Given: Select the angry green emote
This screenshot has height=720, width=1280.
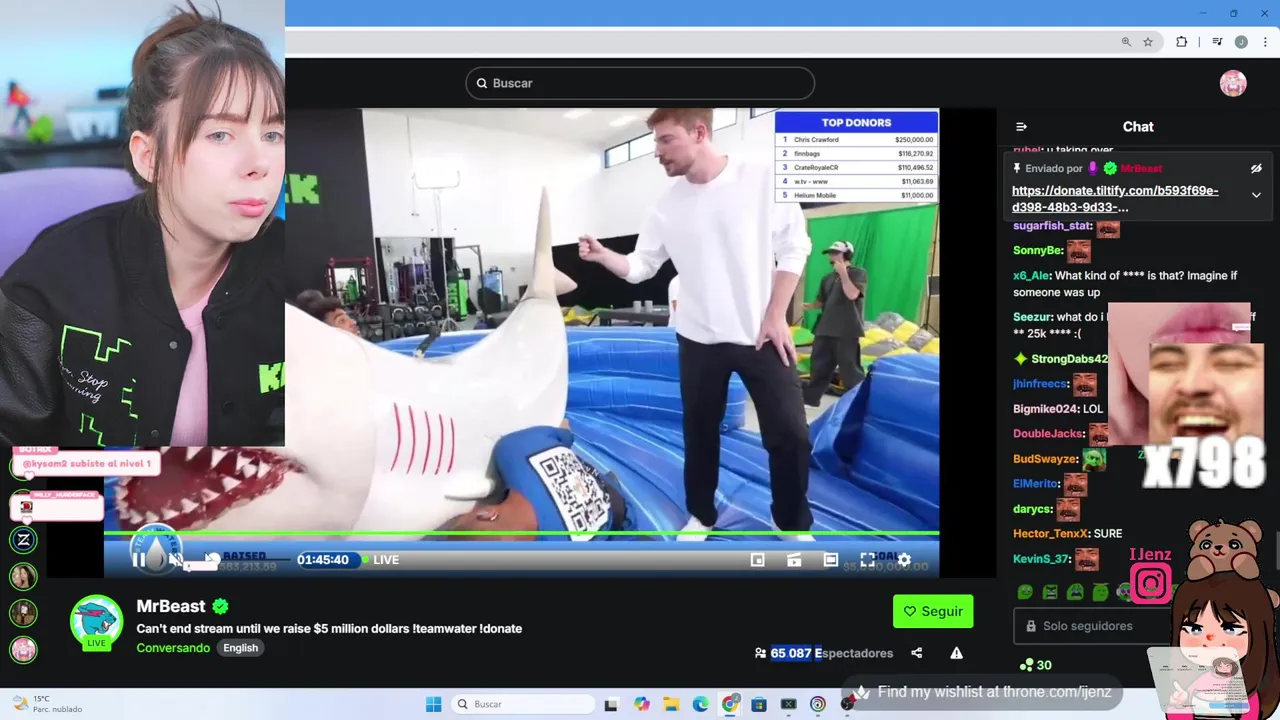Looking at the screenshot, I should tap(1050, 592).
